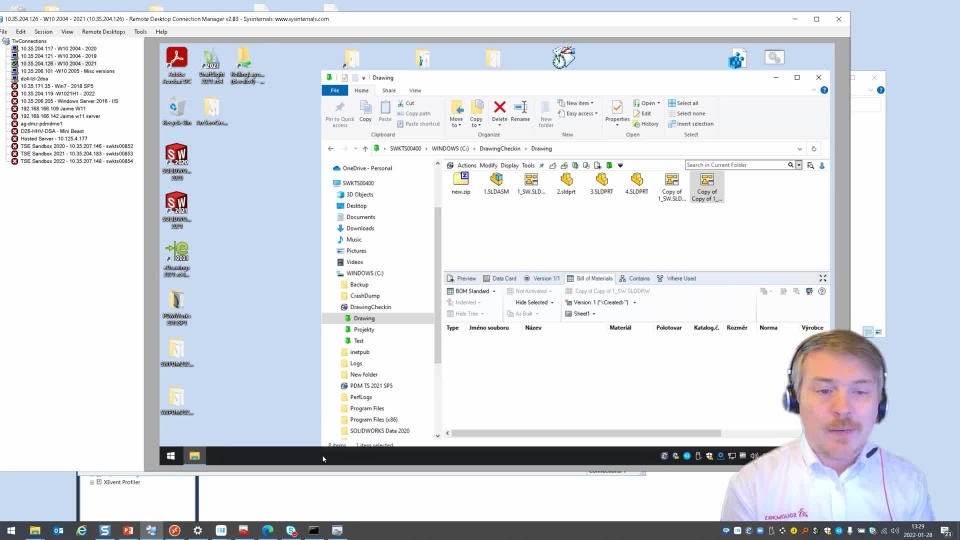Click the red Delete icon in ribbon

pos(499,108)
